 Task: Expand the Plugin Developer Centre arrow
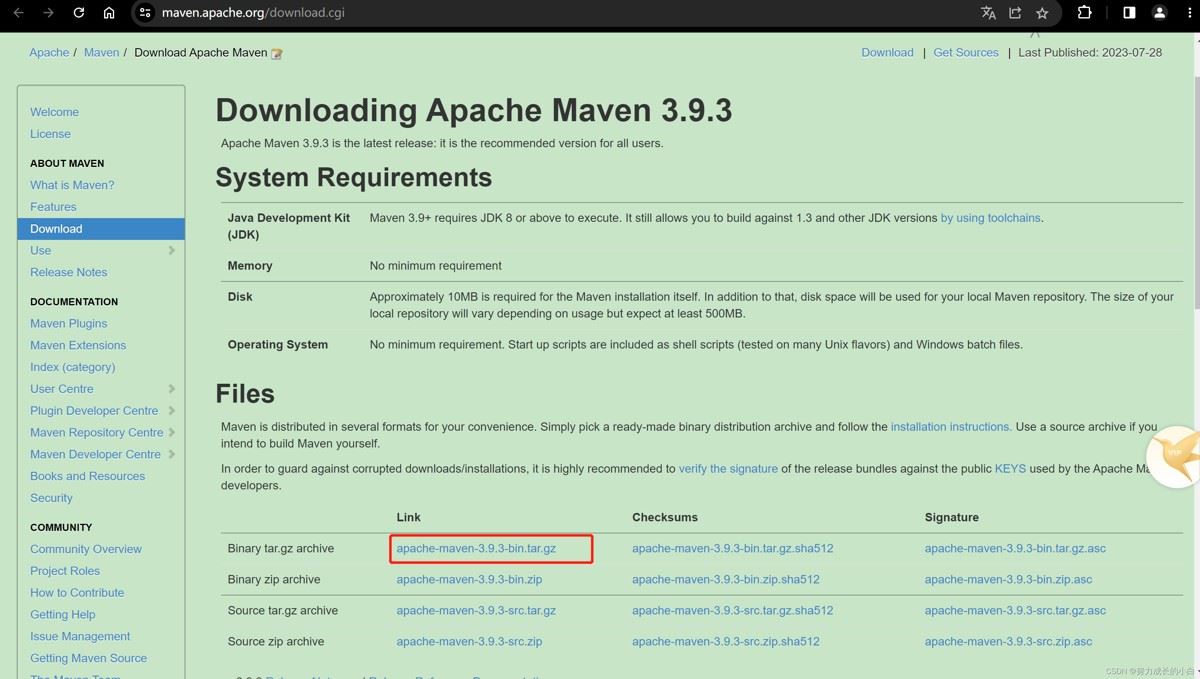pyautogui.click(x=172, y=411)
